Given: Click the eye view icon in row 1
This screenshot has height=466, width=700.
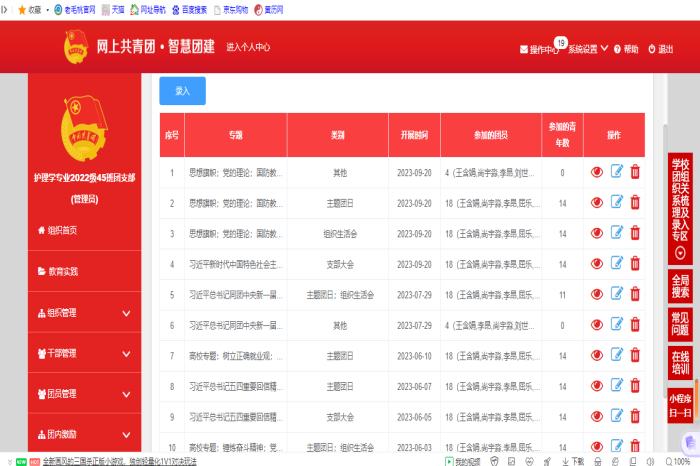Looking at the screenshot, I should pyautogui.click(x=597, y=172).
